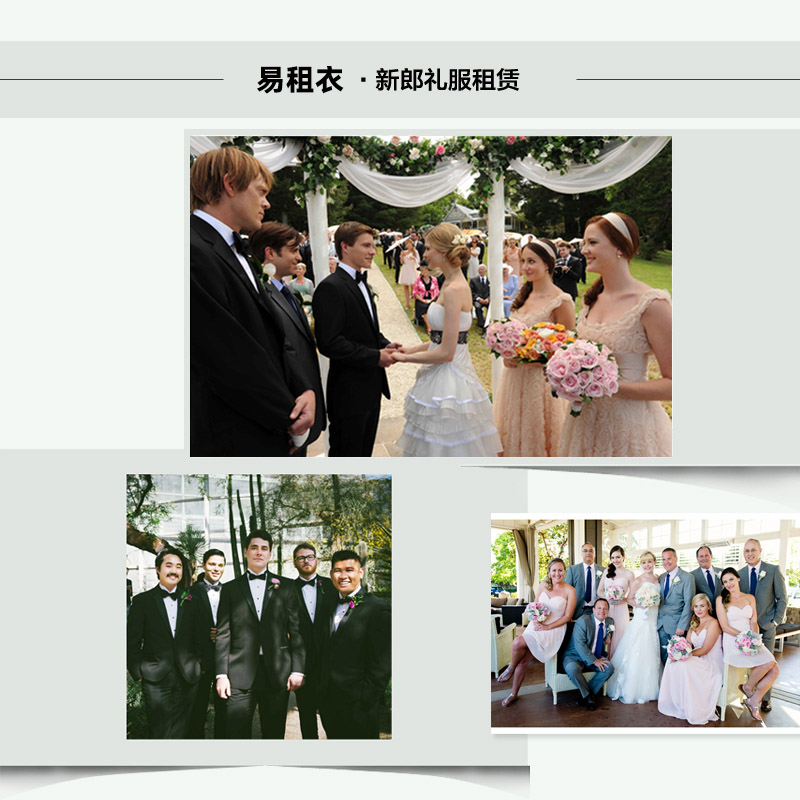Click the horizontal line left of header title
The width and height of the screenshot is (800, 800).
click(x=112, y=79)
